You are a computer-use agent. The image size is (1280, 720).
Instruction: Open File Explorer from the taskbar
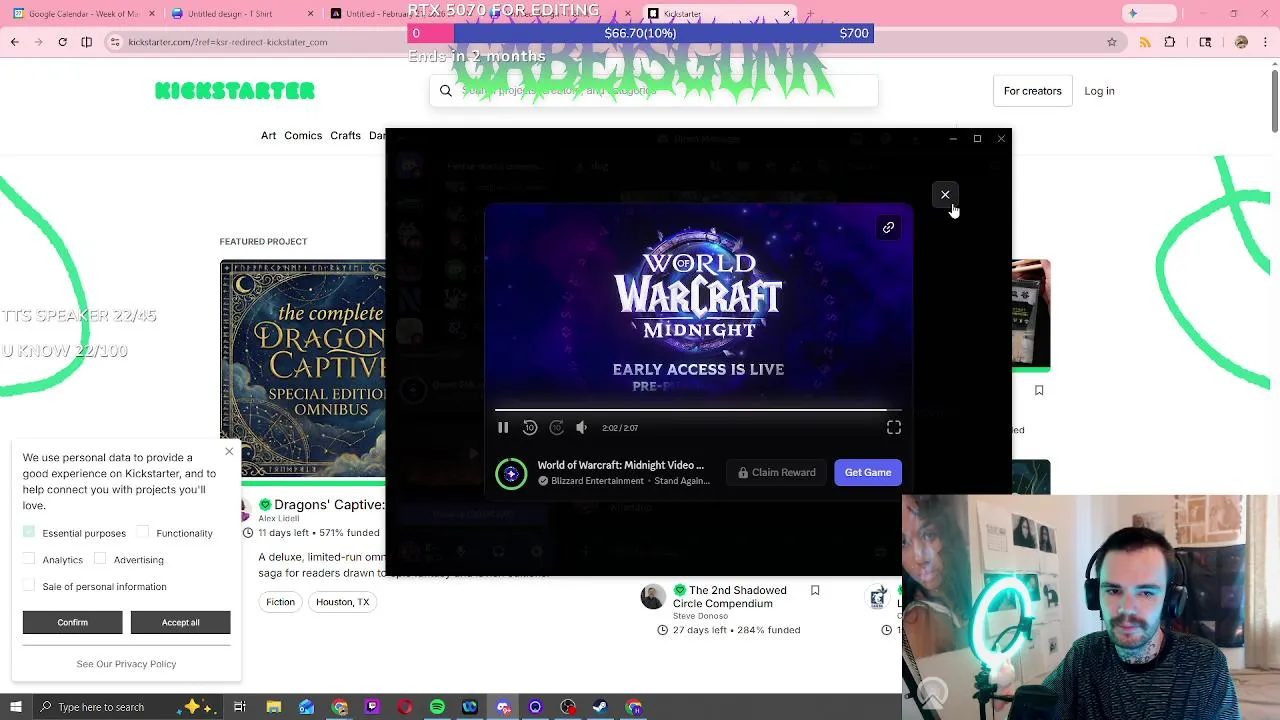(274, 707)
